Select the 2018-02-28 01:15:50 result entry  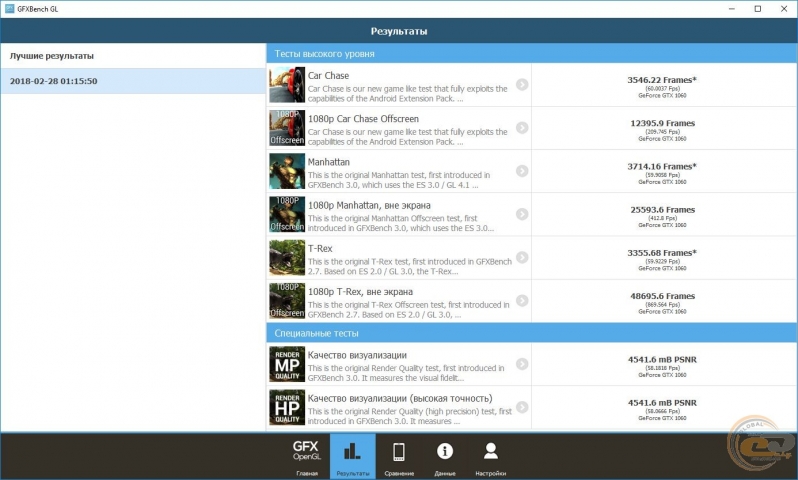133,81
